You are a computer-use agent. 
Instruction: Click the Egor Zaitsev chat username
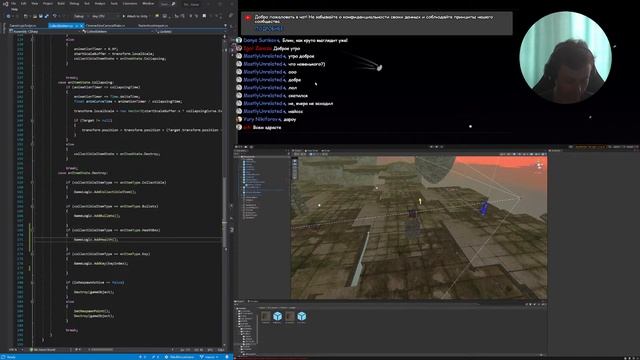[x=257, y=48]
